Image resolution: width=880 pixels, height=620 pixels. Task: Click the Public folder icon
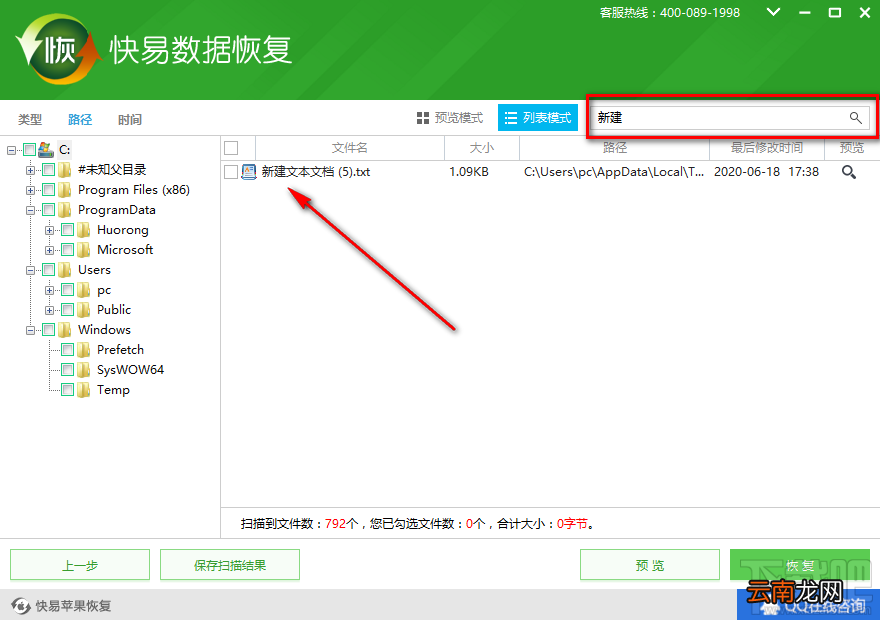click(x=84, y=310)
